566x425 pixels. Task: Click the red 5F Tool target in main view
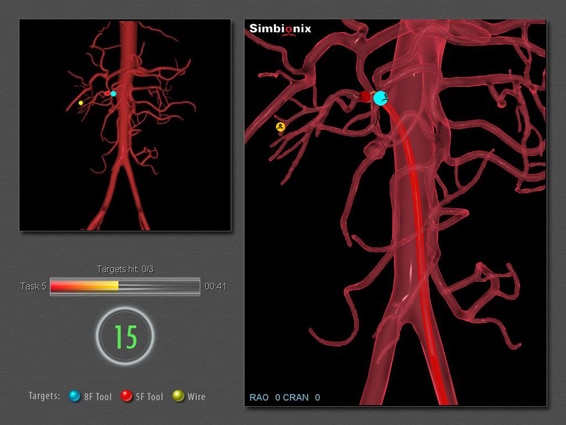pos(365,96)
